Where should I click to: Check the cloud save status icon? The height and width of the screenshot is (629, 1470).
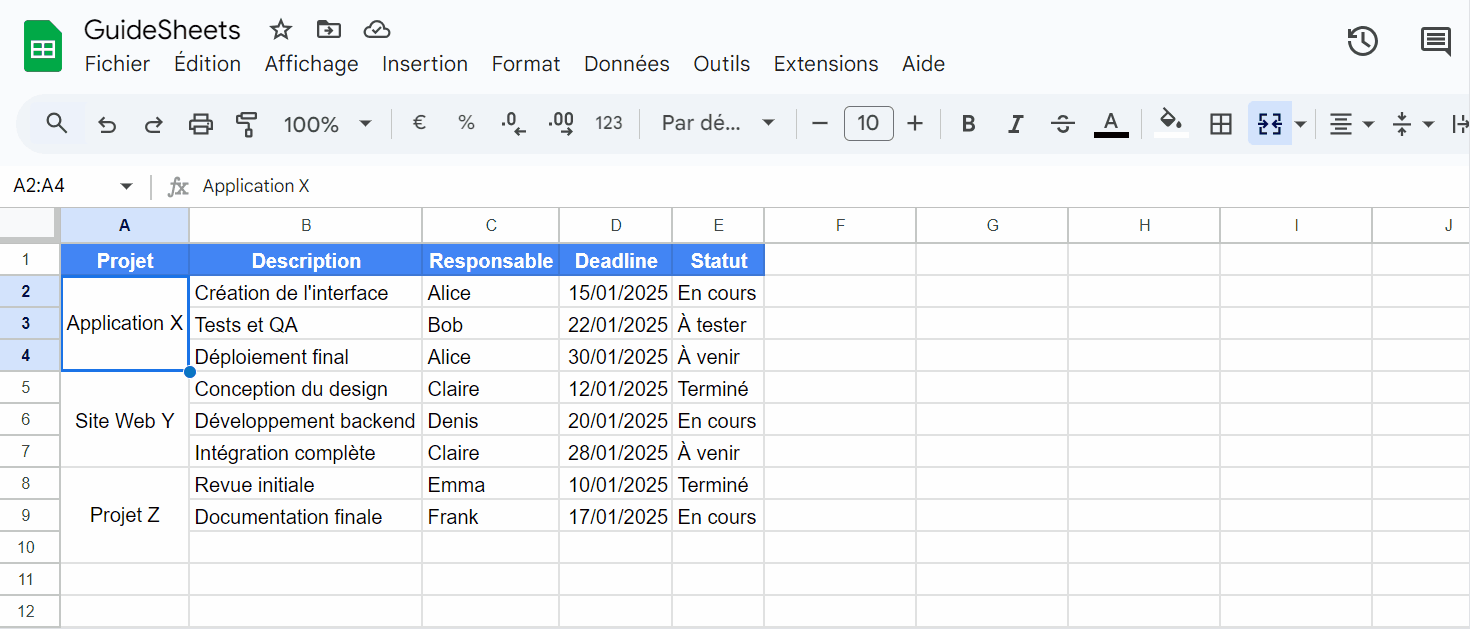click(376, 29)
